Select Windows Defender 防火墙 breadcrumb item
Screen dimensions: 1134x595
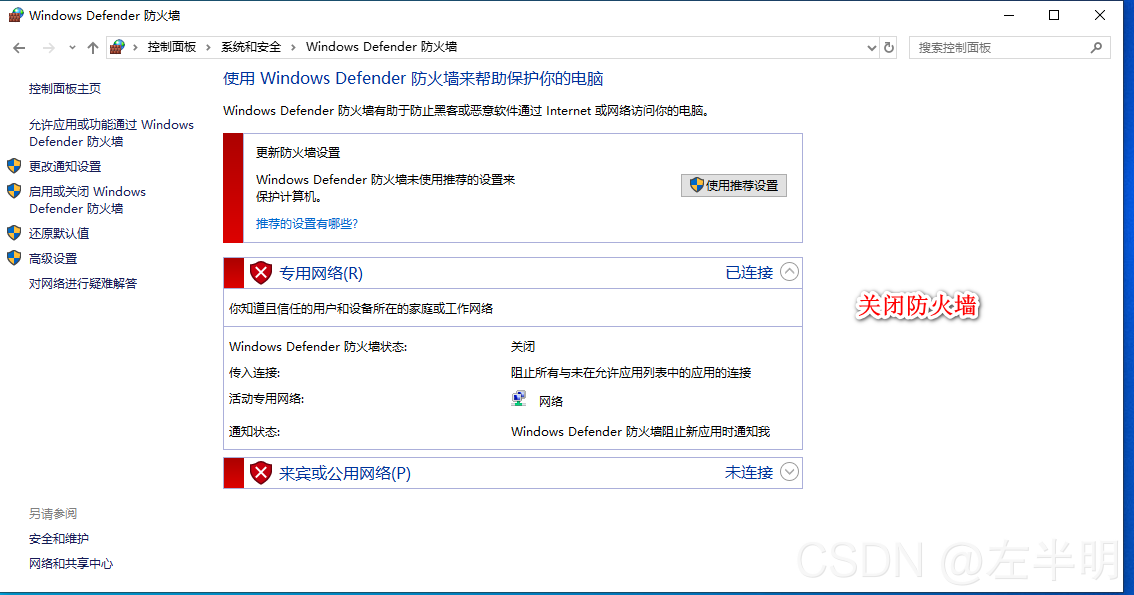tap(381, 47)
